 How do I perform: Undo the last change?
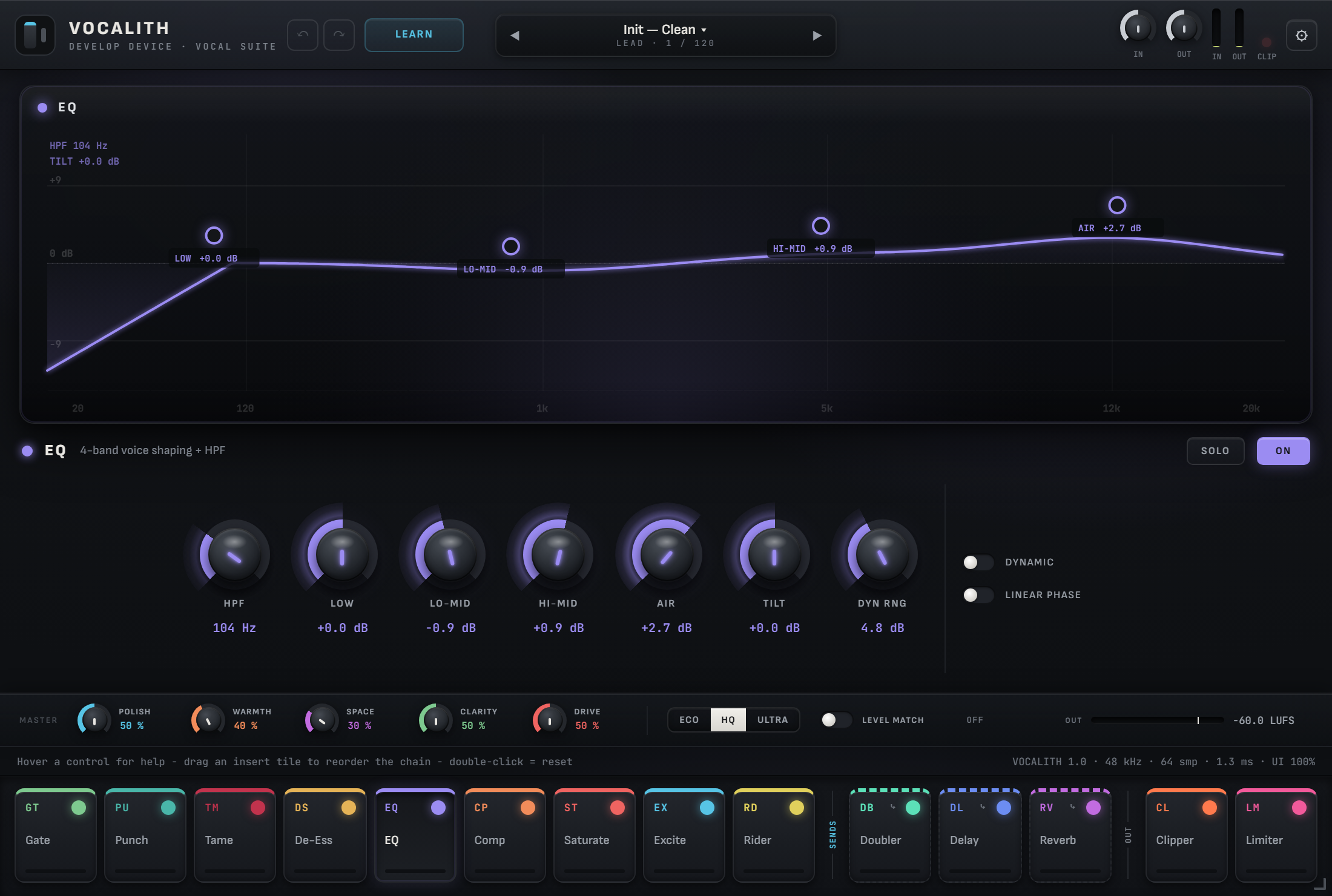(303, 35)
